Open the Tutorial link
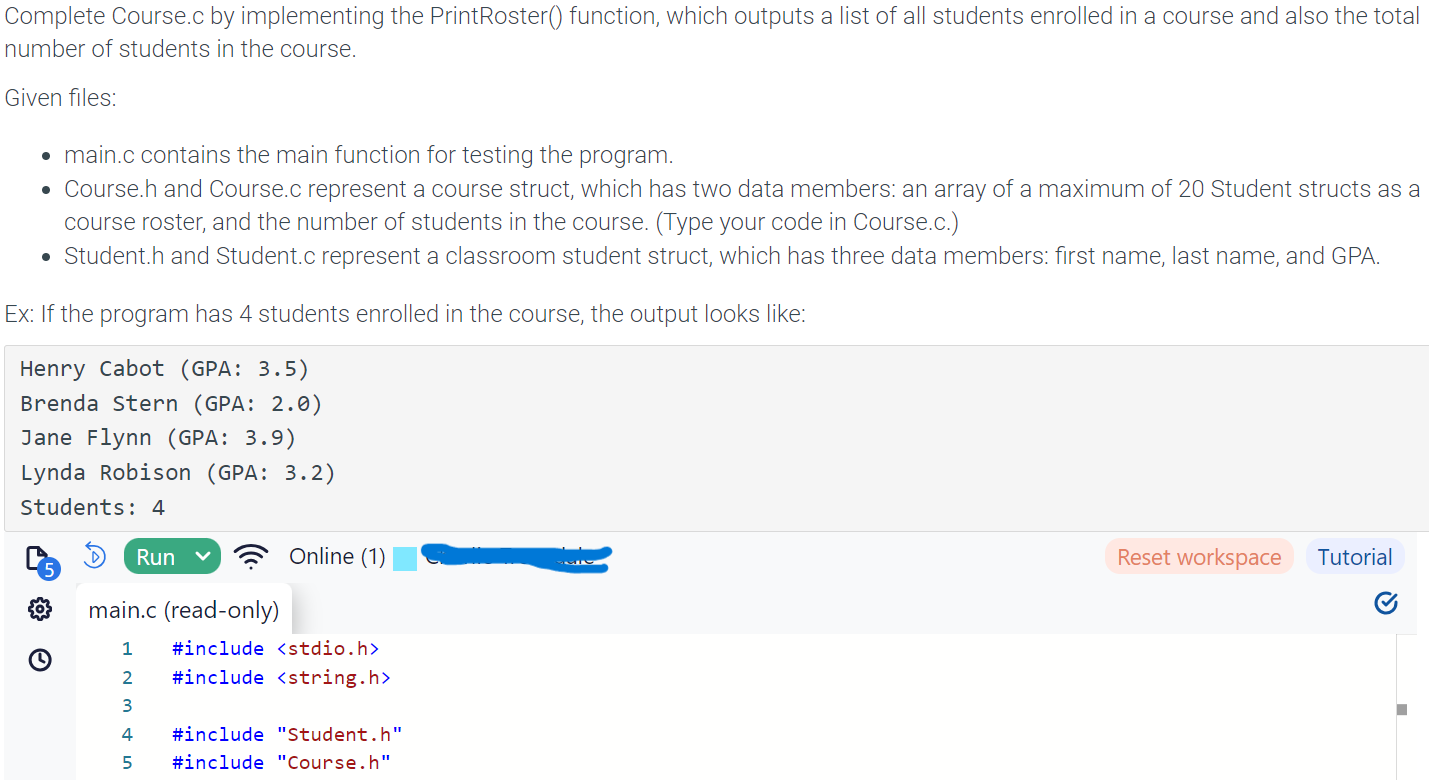 (x=1354, y=557)
